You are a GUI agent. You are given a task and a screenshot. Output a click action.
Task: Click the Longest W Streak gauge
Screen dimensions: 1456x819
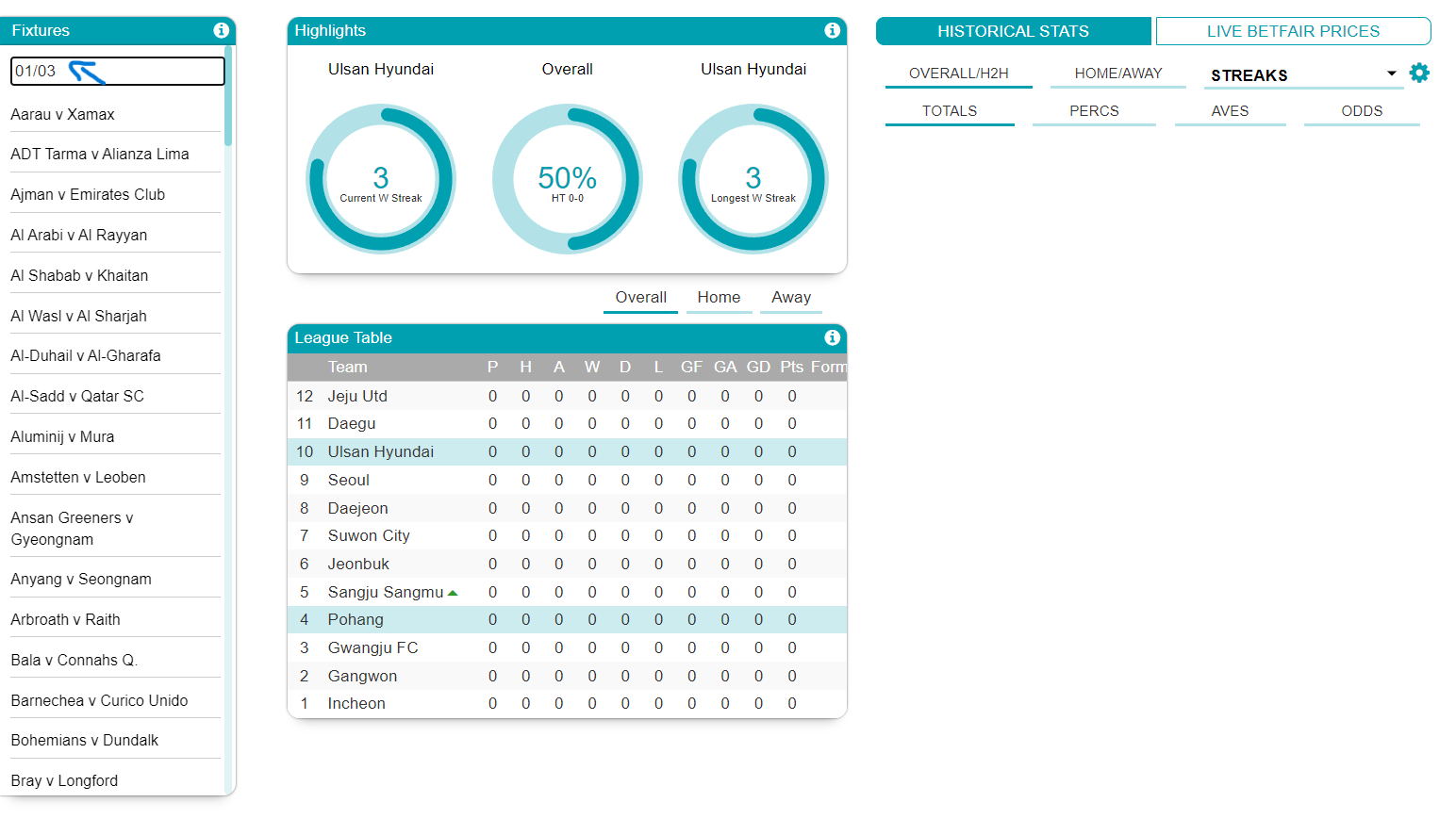coord(753,179)
